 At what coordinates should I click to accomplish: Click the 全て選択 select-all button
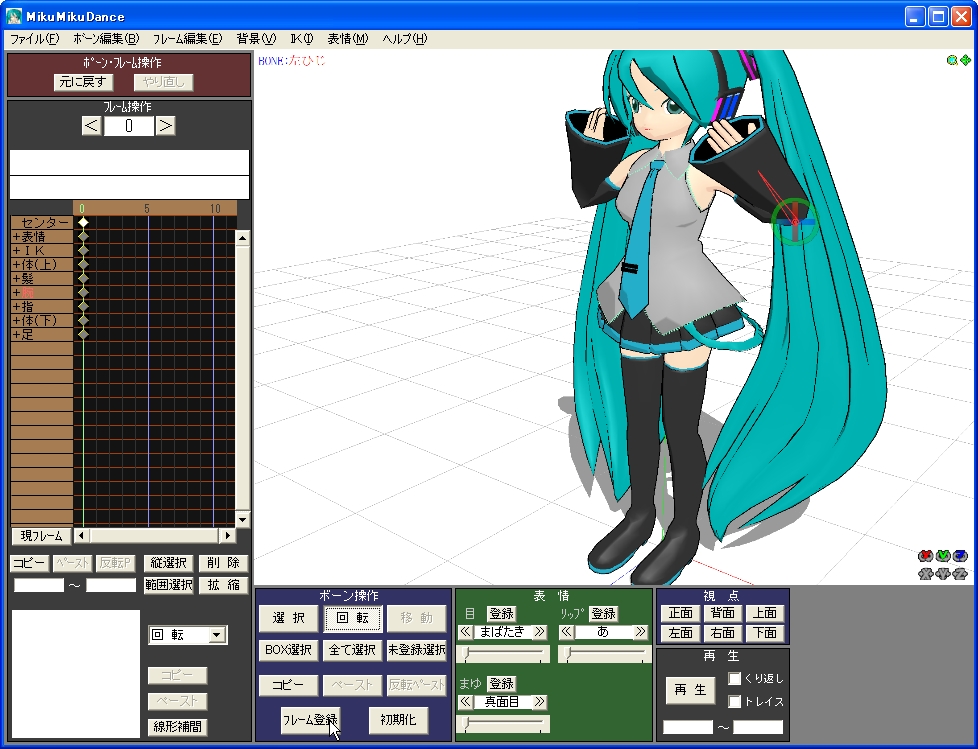point(352,650)
